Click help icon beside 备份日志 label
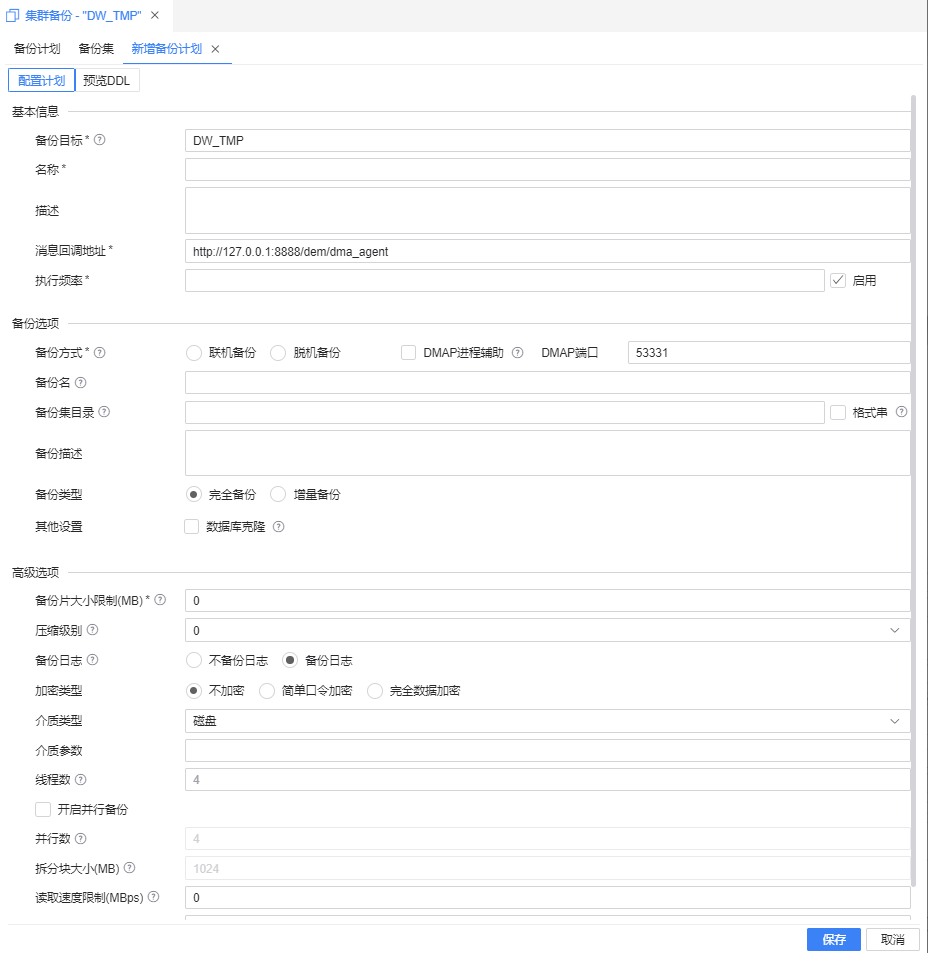Screen dimensions: 928x953 click(x=92, y=659)
